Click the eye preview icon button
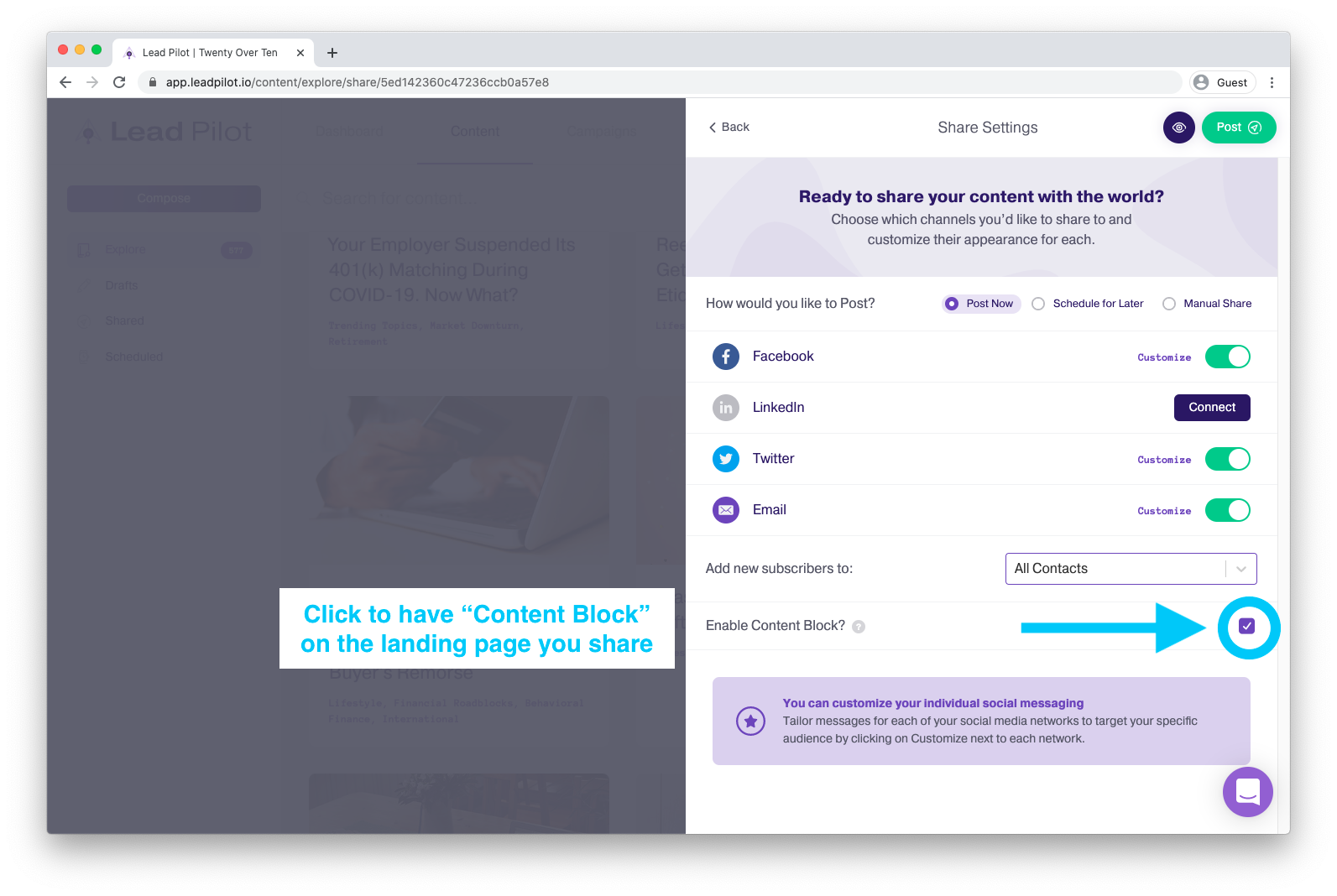This screenshot has height=896, width=1337. [1178, 128]
